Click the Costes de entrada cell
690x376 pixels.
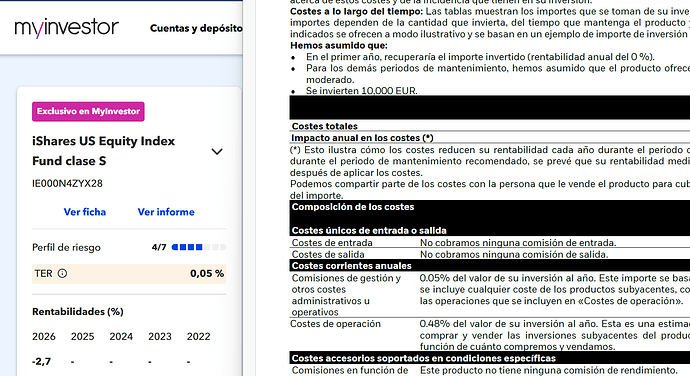click(x=332, y=243)
